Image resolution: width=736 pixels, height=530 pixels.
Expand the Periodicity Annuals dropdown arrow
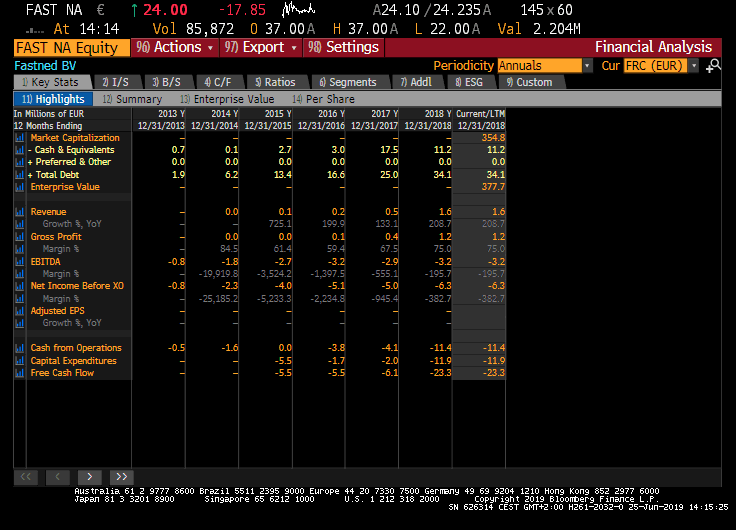(x=587, y=66)
